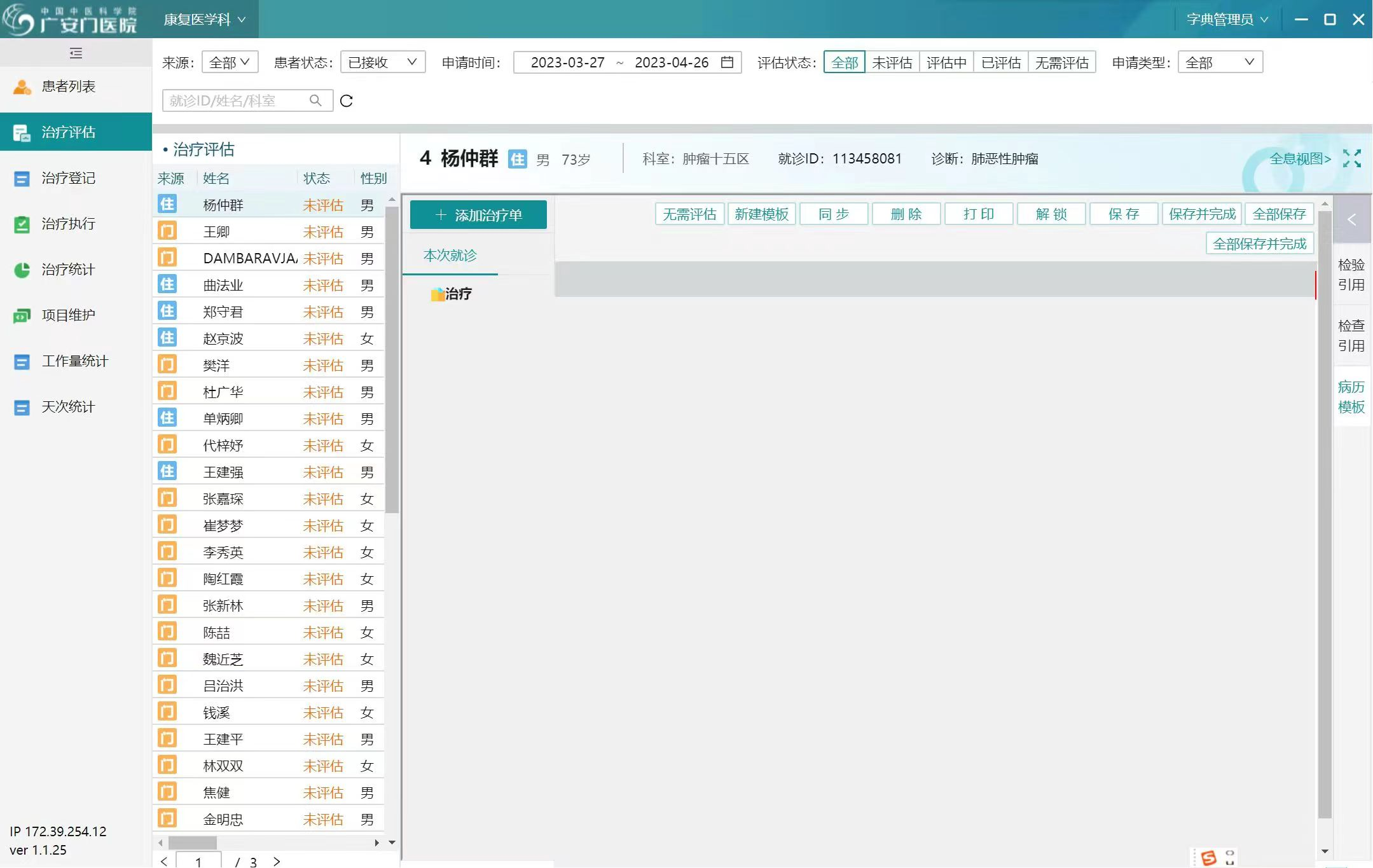Image resolution: width=1373 pixels, height=868 pixels.
Task: Switch to 本次就诊 tab
Action: coord(450,256)
